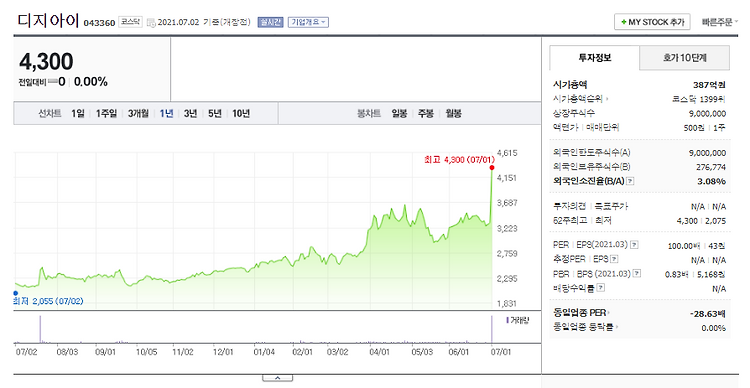The height and width of the screenshot is (388, 750).
Task: Select the 1일 line chart period
Action: 77,113
